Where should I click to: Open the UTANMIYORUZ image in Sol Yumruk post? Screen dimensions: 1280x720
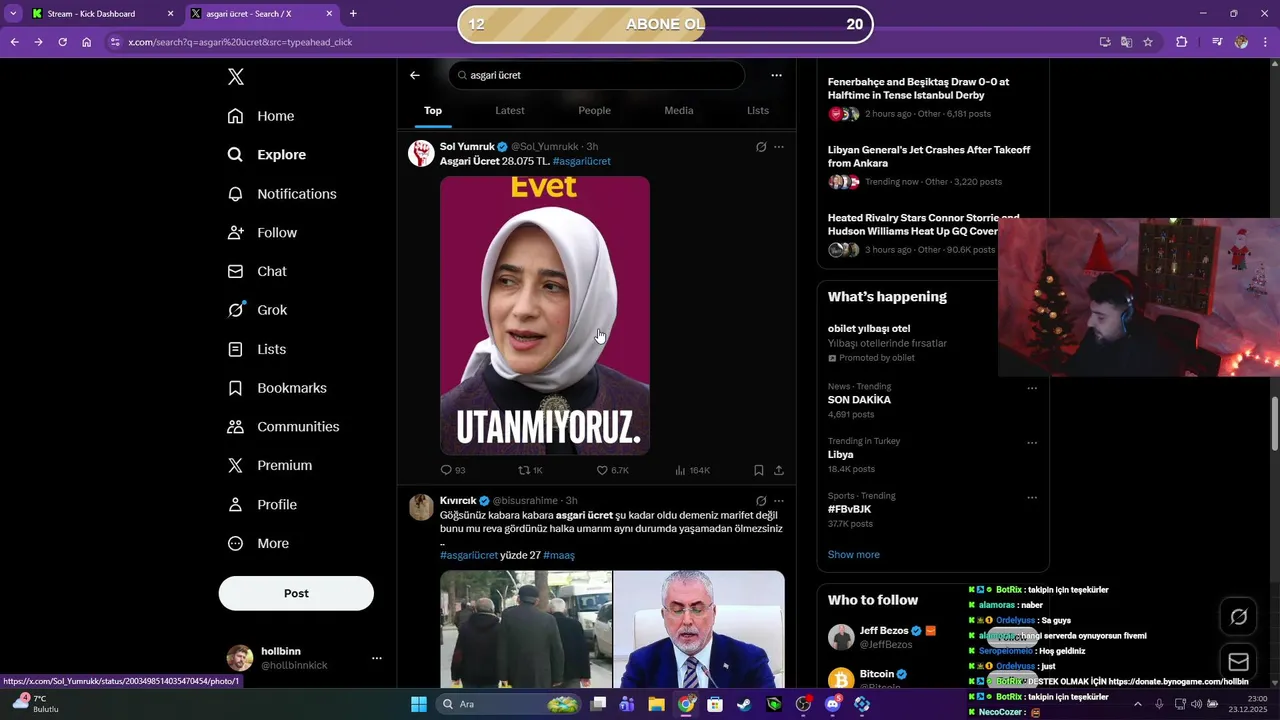pyautogui.click(x=545, y=315)
